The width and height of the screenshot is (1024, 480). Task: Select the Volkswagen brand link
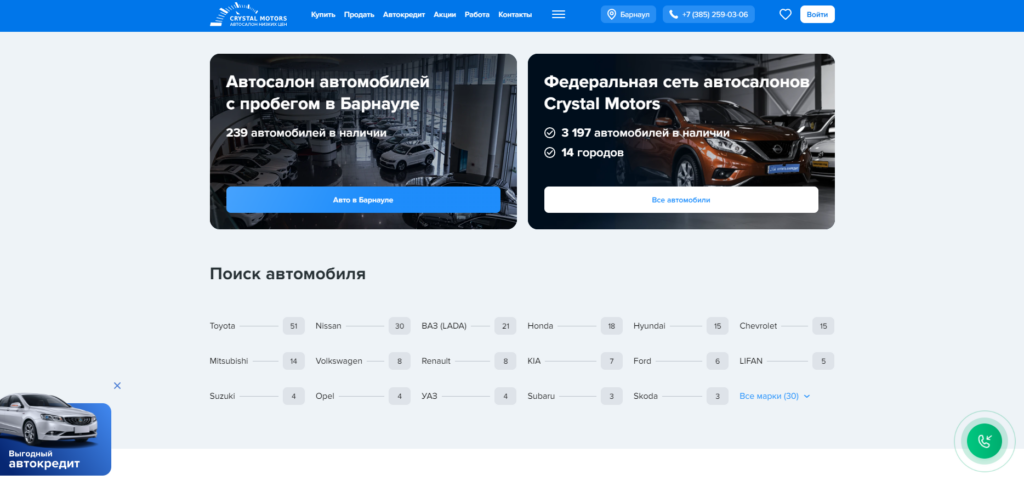339,361
